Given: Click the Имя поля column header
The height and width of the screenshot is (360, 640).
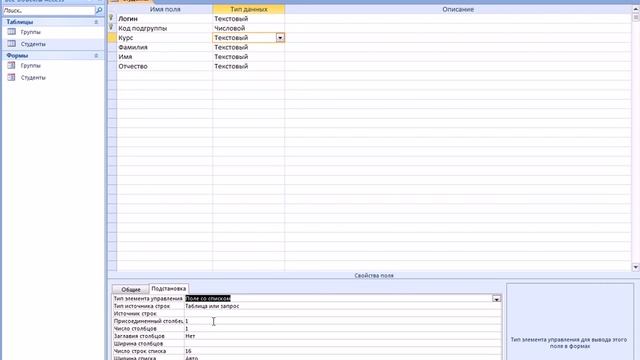Looking at the screenshot, I should coord(165,9).
